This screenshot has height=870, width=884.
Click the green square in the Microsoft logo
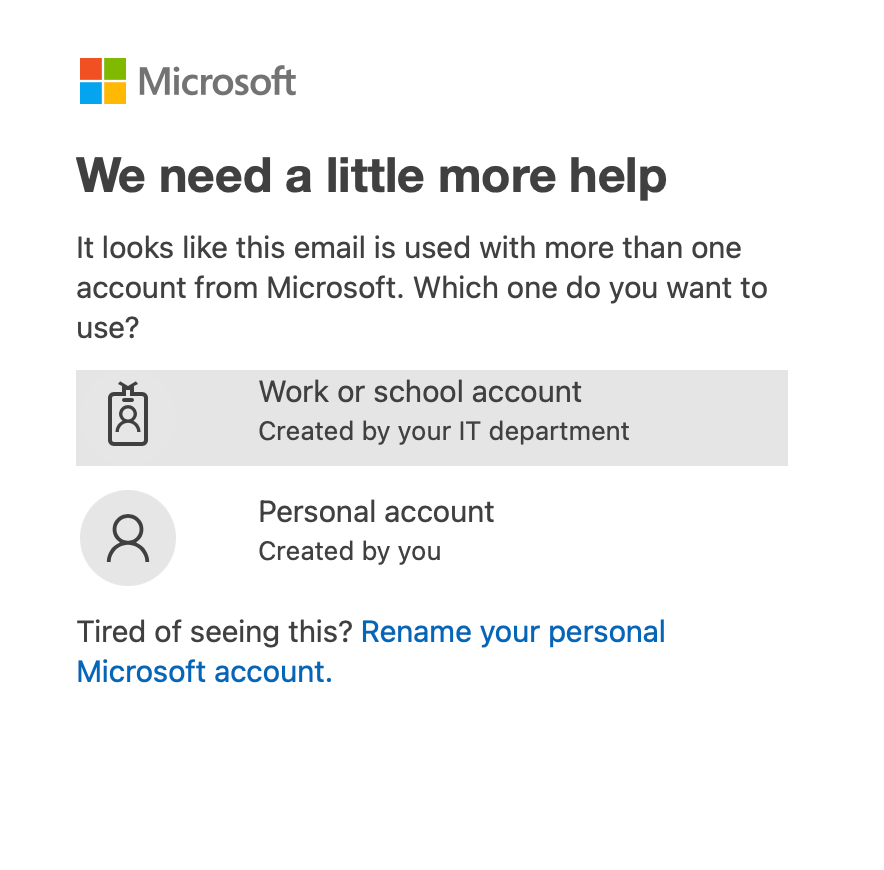tap(113, 70)
